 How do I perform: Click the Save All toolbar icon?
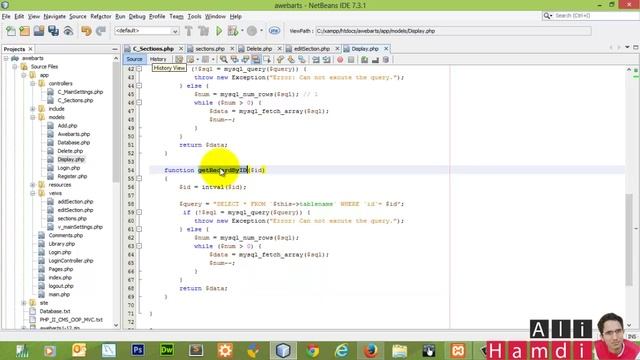click(53, 31)
